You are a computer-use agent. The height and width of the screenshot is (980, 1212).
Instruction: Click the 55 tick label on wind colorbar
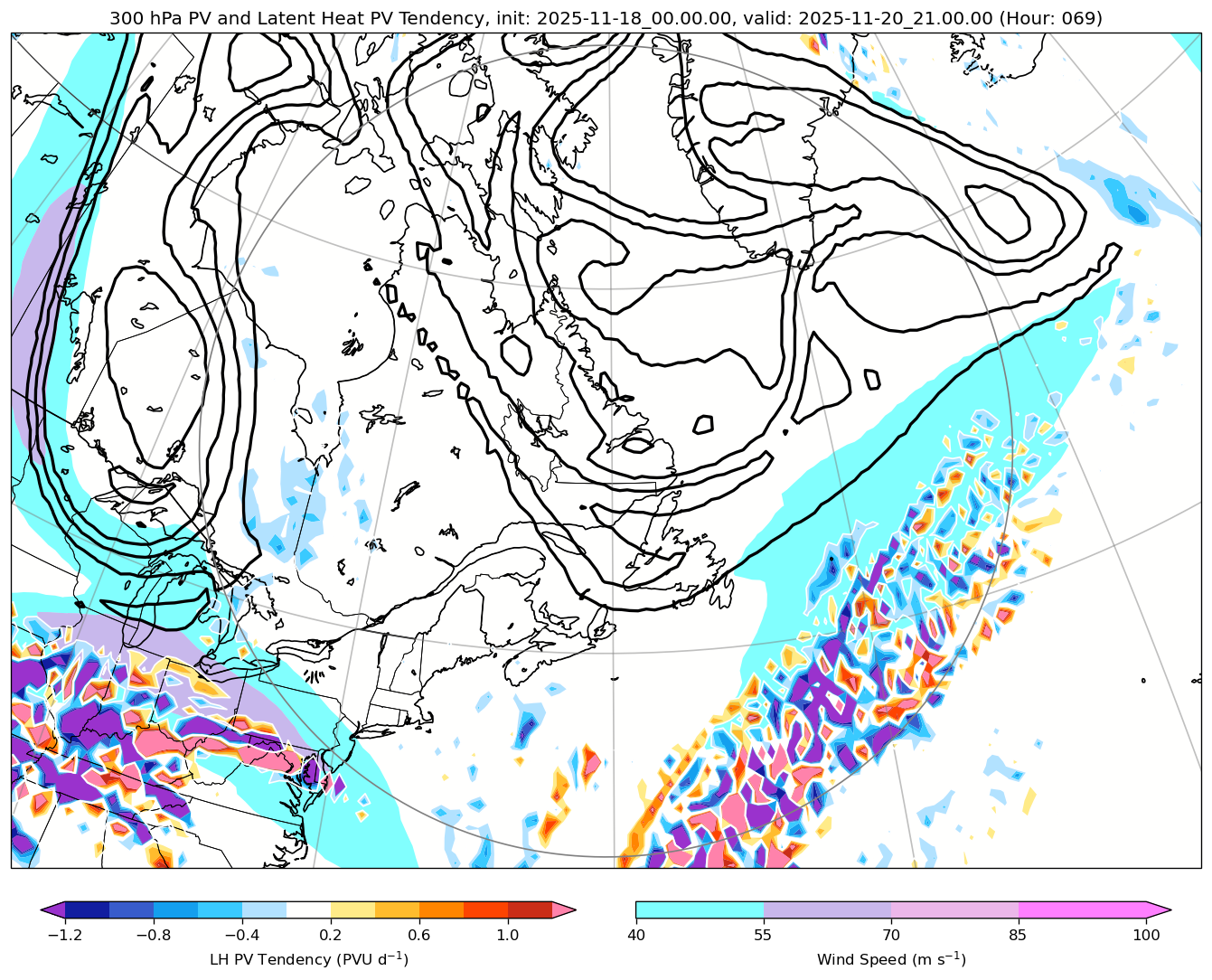764,935
